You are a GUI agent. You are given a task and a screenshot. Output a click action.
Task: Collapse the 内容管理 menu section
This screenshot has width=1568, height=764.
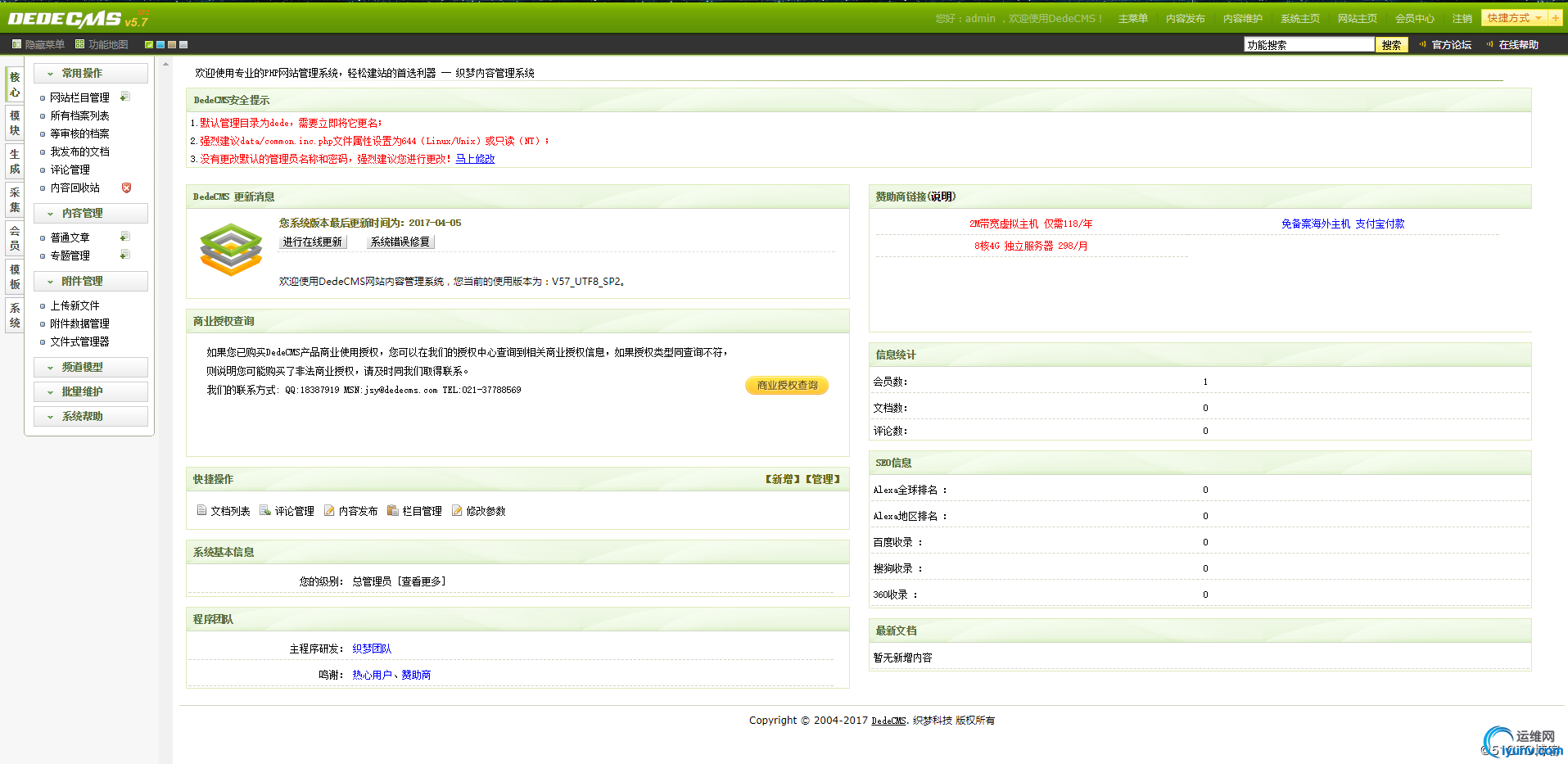pyautogui.click(x=91, y=213)
